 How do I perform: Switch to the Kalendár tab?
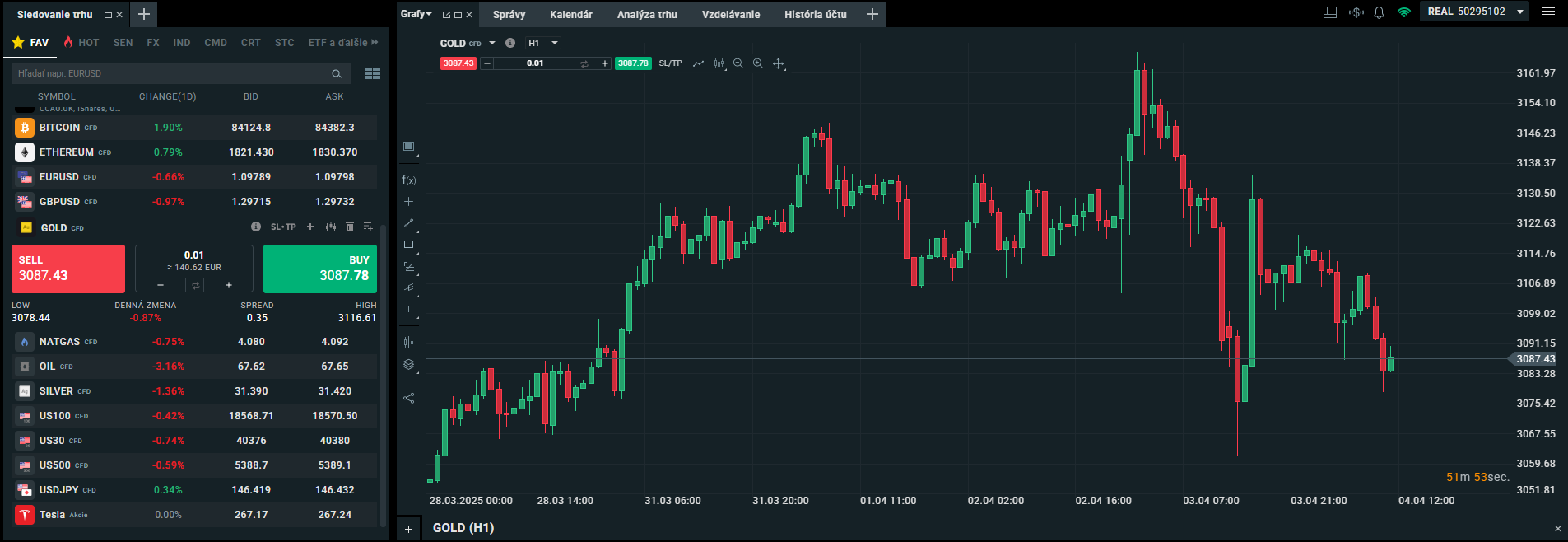click(x=570, y=14)
